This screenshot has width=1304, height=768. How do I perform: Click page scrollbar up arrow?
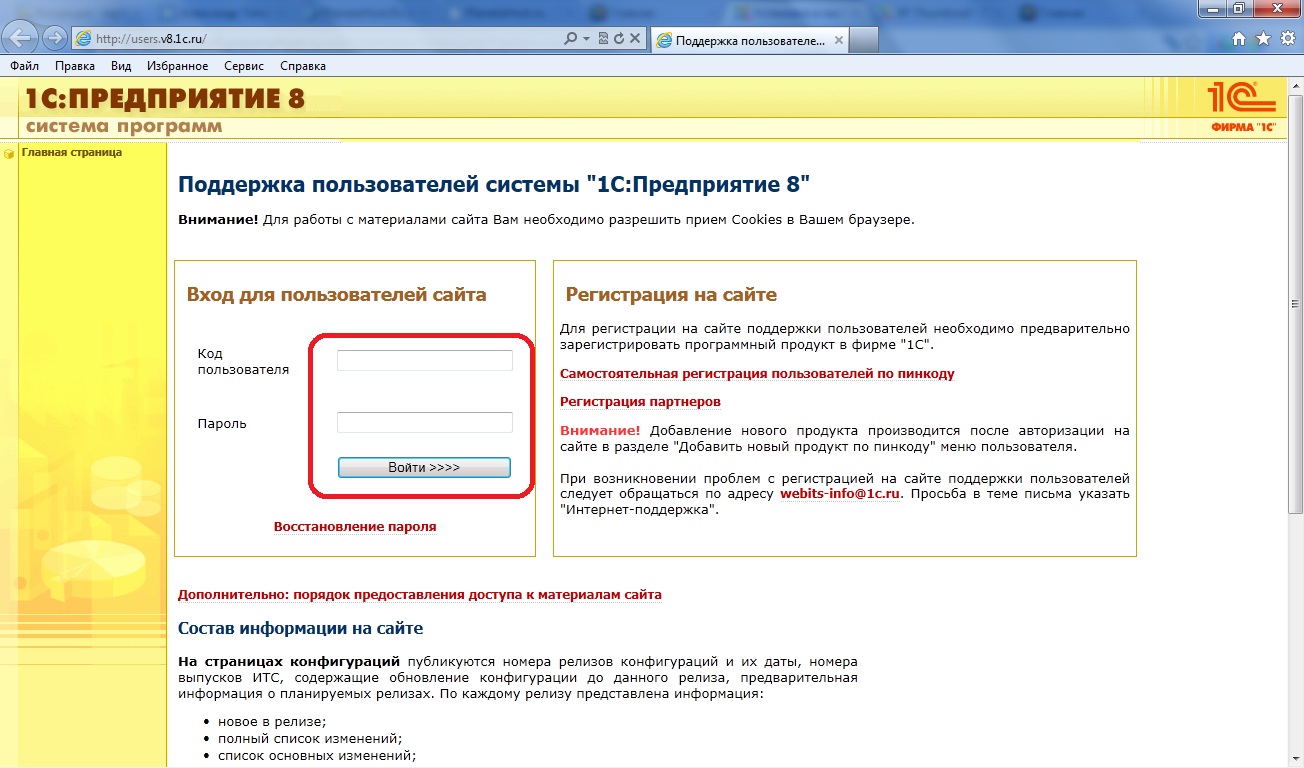pos(1295,88)
